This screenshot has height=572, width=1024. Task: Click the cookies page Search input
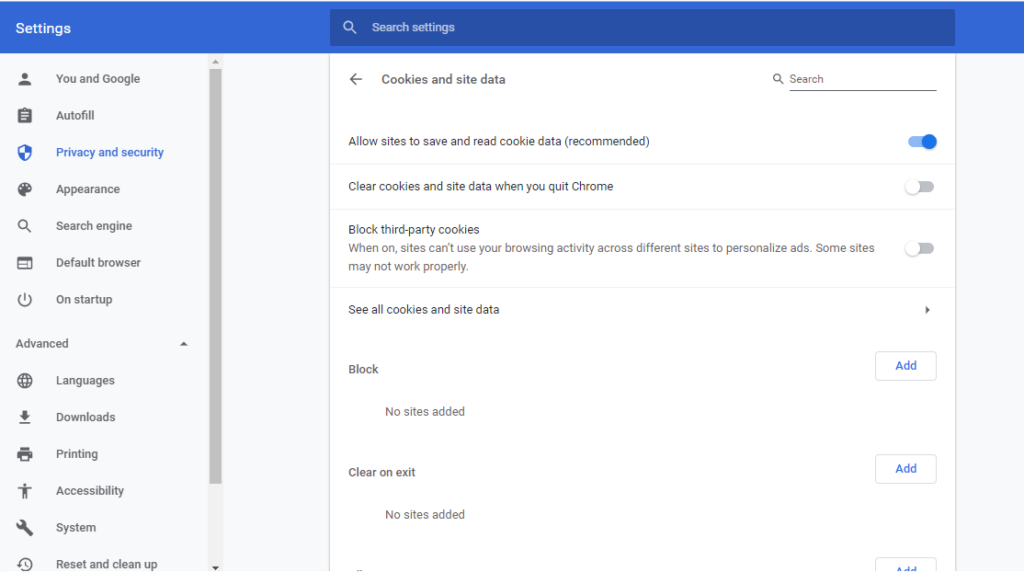(861, 80)
